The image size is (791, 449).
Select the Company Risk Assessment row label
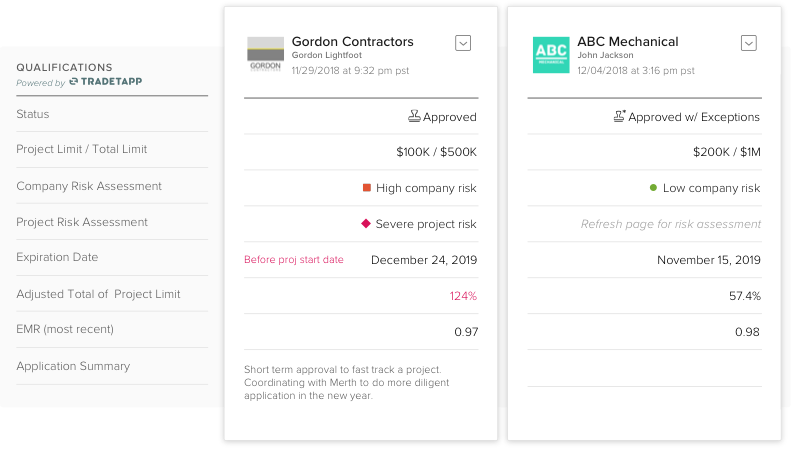tap(89, 186)
